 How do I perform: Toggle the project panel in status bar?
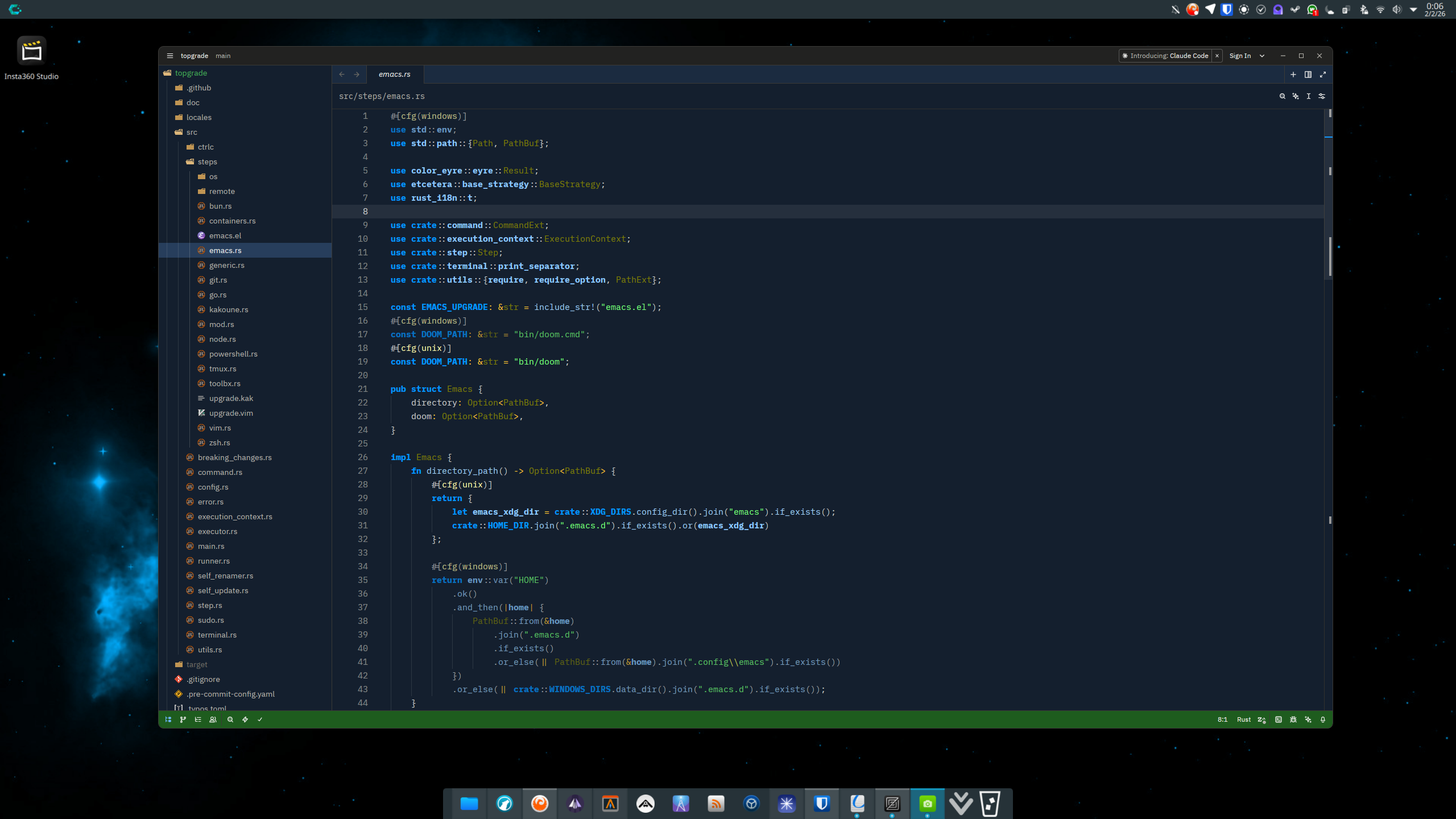click(x=168, y=719)
